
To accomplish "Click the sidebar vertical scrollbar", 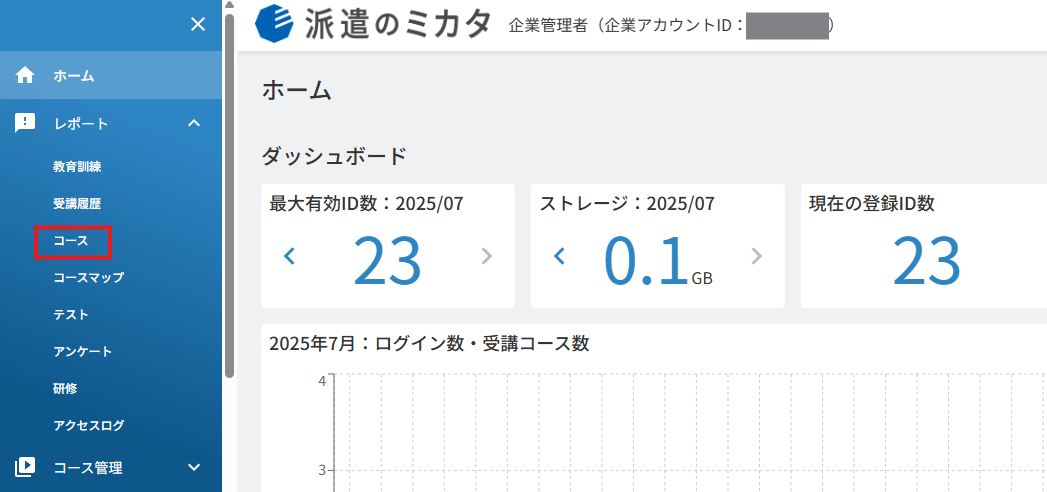I will pos(230,196).
